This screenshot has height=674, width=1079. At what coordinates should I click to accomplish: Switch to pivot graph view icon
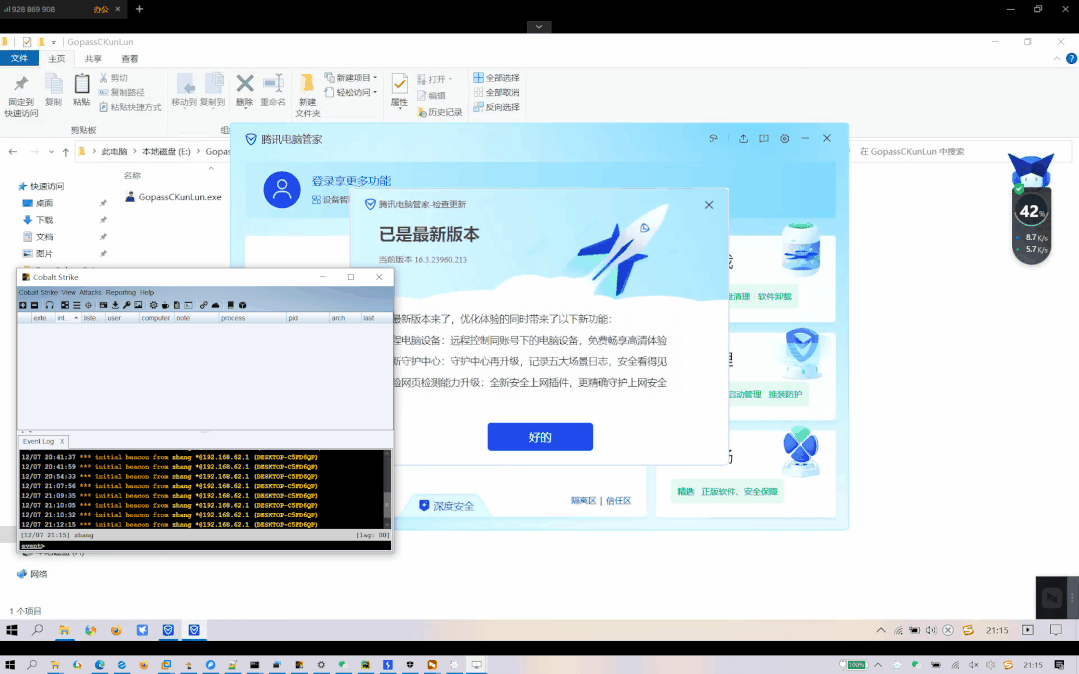pos(65,305)
